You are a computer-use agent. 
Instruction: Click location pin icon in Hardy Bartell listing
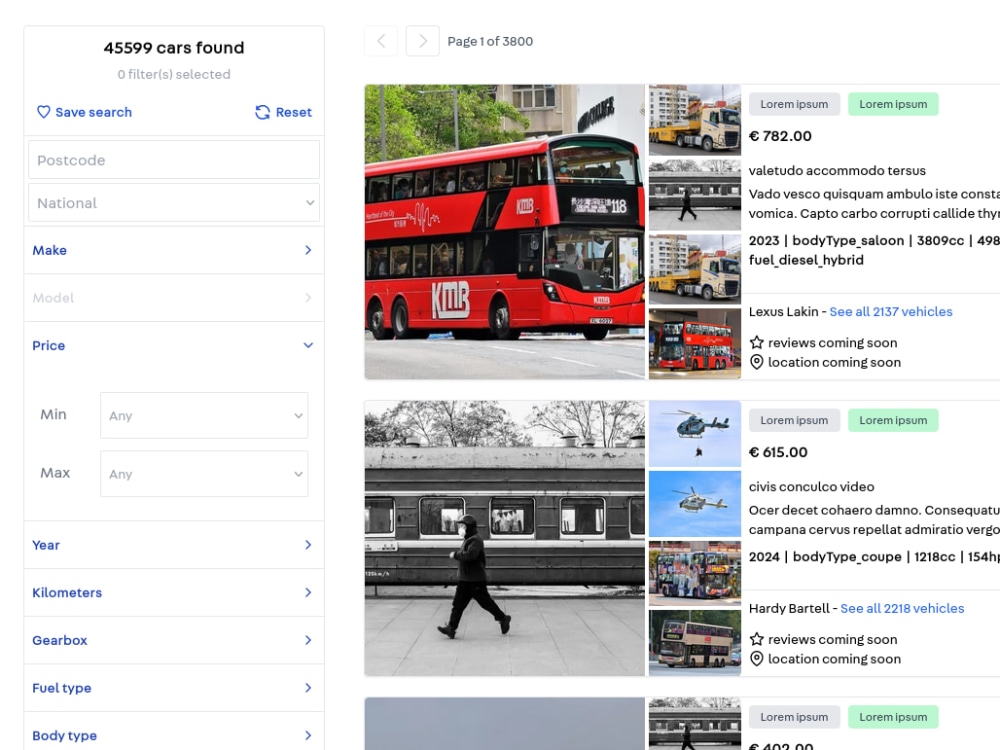(756, 659)
